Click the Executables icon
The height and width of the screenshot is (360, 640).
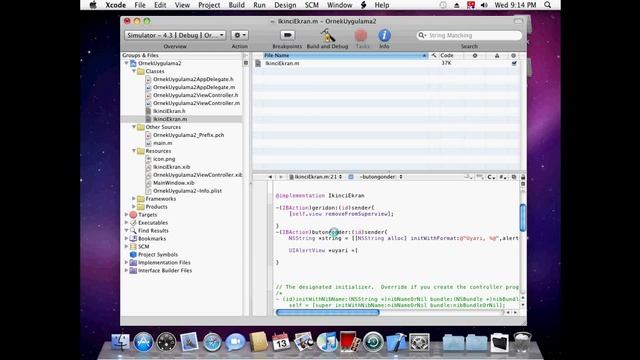coord(133,222)
